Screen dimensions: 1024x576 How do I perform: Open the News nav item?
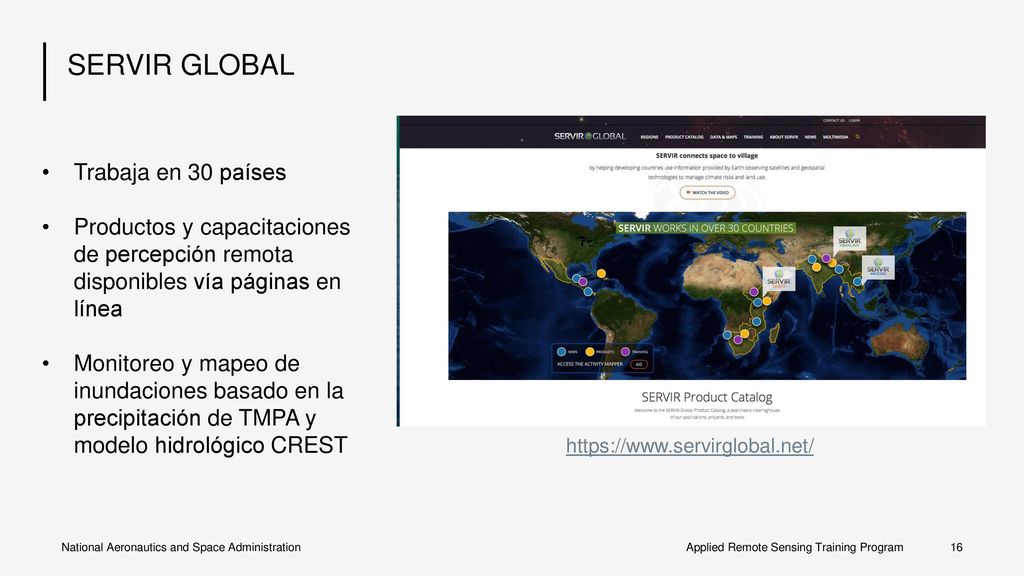[x=810, y=137]
